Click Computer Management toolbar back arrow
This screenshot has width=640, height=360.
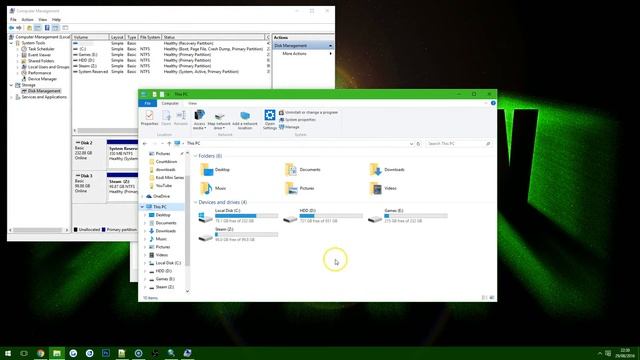pos(11,28)
